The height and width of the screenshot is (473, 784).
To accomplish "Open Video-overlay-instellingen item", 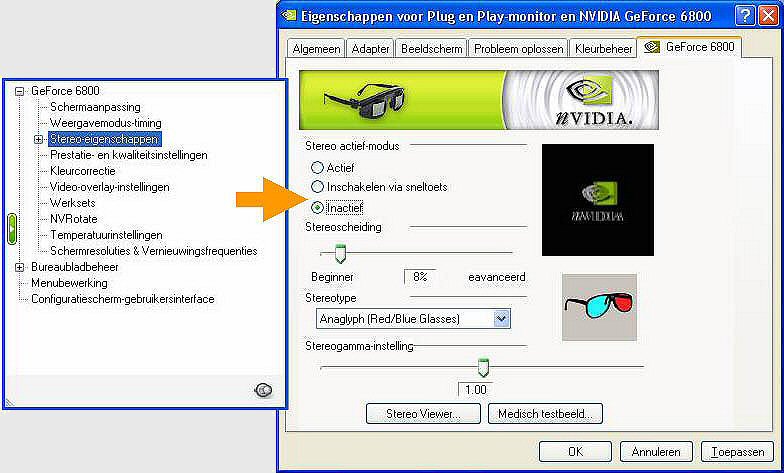I will pyautogui.click(x=110, y=187).
